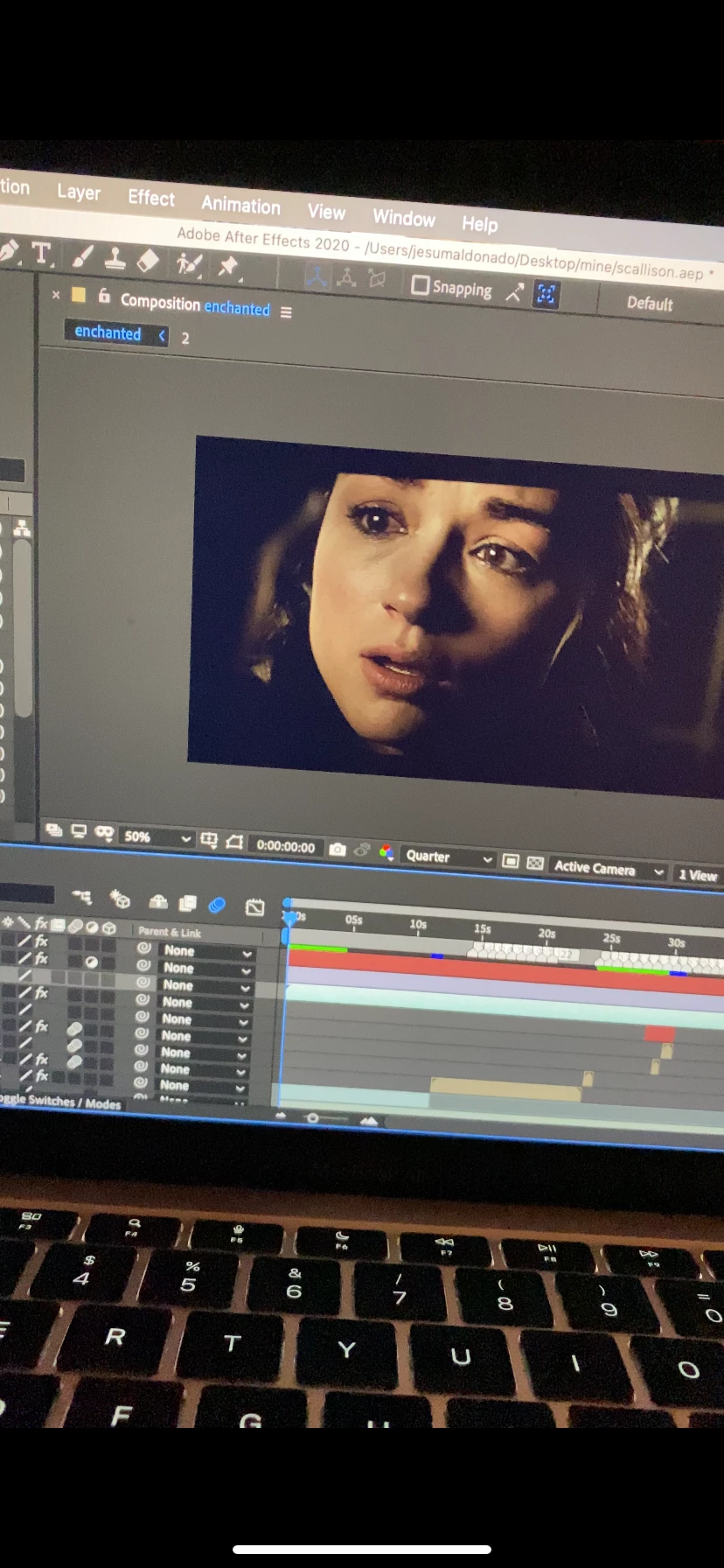The width and height of the screenshot is (724, 1568).
Task: Toggle Hide Shy Layers switch in timeline
Action: pyautogui.click(x=158, y=901)
